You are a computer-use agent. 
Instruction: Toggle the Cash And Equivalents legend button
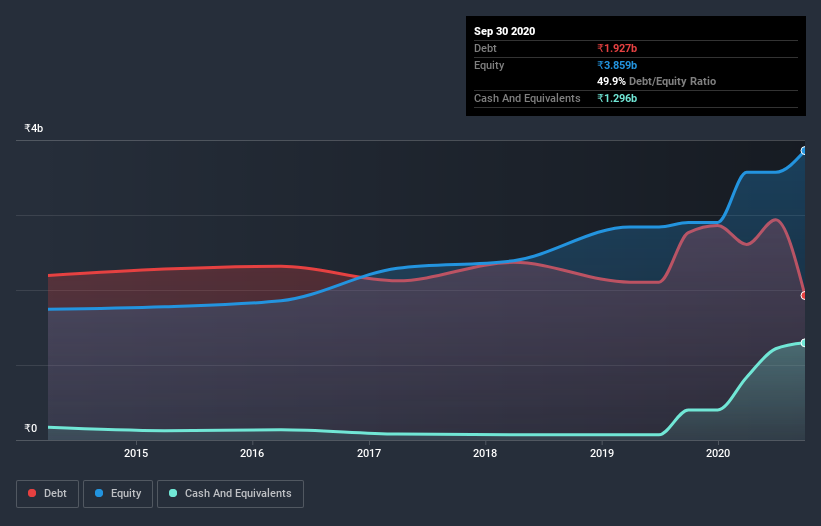(x=230, y=494)
